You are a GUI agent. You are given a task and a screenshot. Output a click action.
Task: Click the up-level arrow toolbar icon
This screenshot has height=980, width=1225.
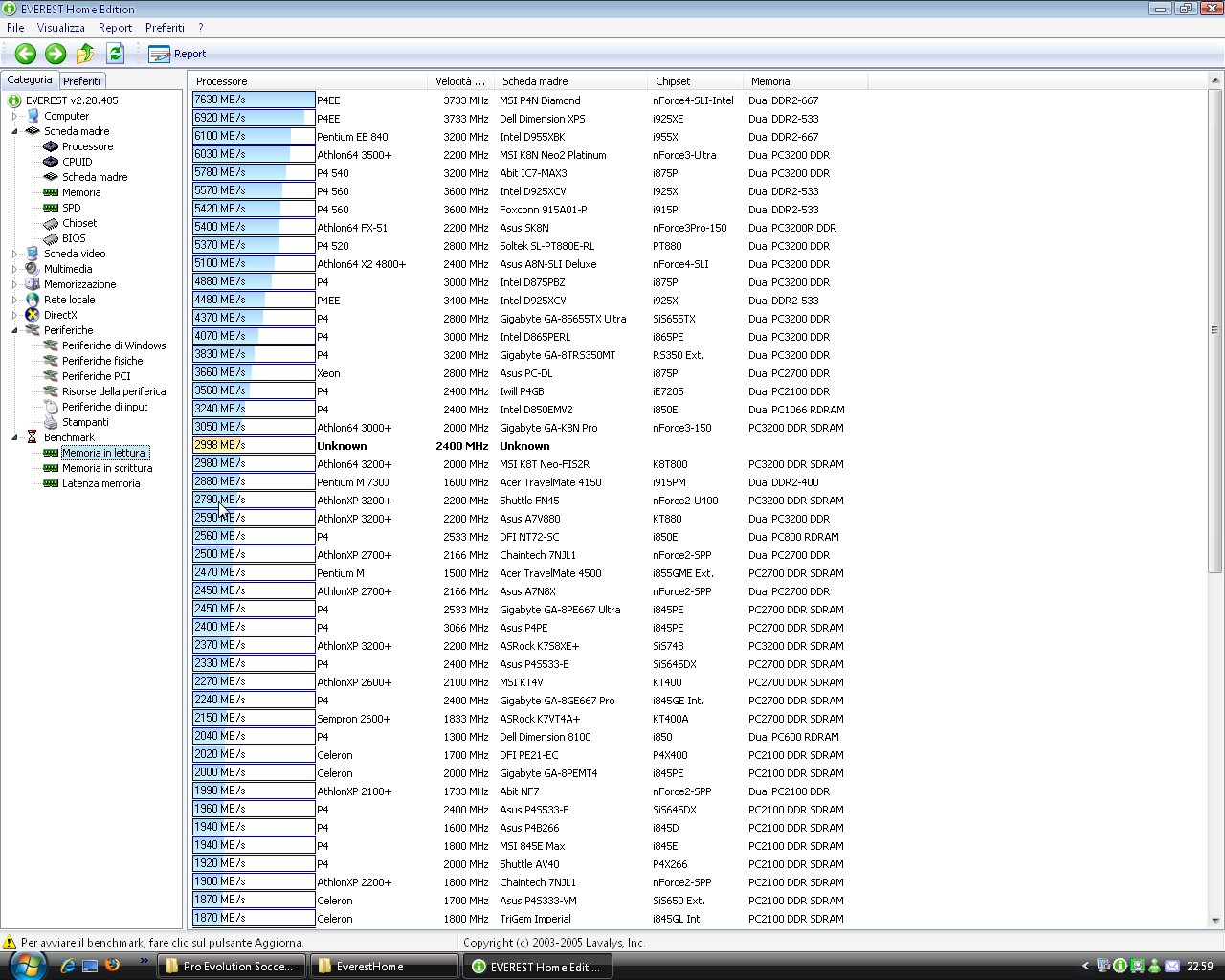[85, 54]
